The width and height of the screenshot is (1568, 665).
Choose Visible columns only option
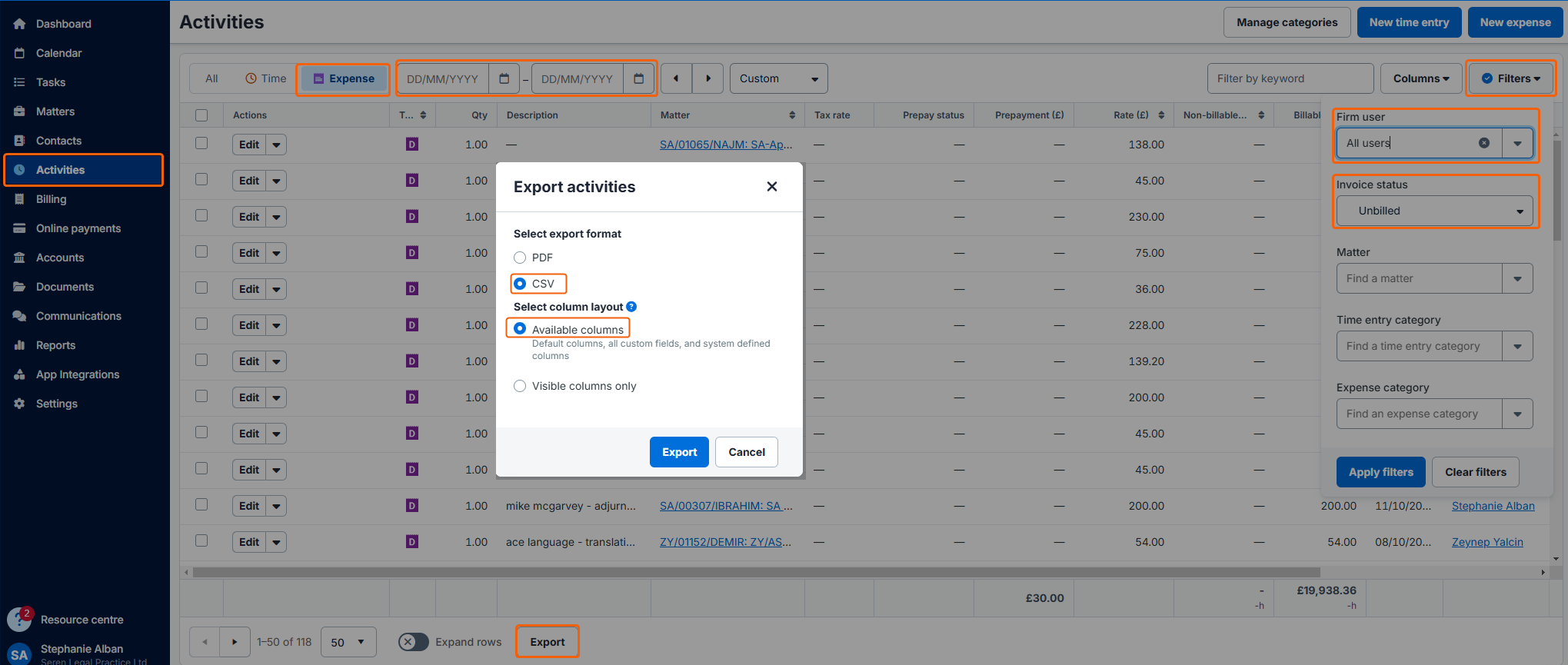521,386
